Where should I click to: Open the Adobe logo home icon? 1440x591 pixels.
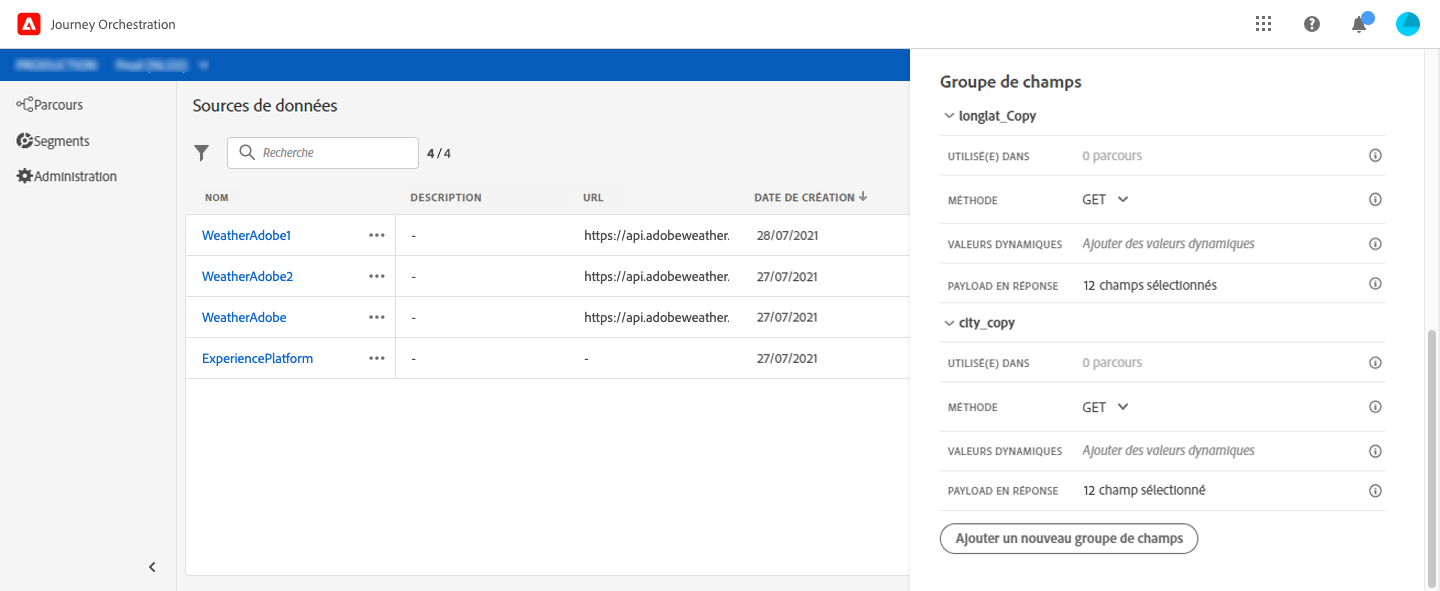pos(29,24)
